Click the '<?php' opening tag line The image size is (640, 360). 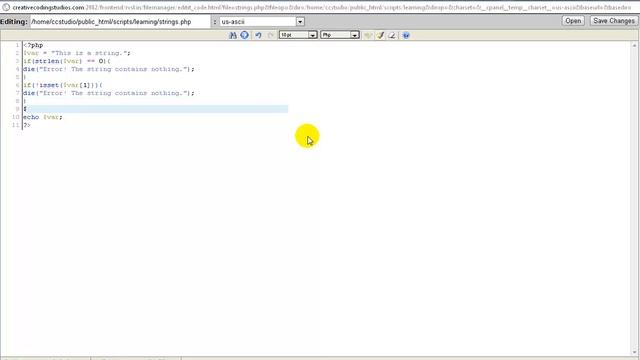point(33,45)
